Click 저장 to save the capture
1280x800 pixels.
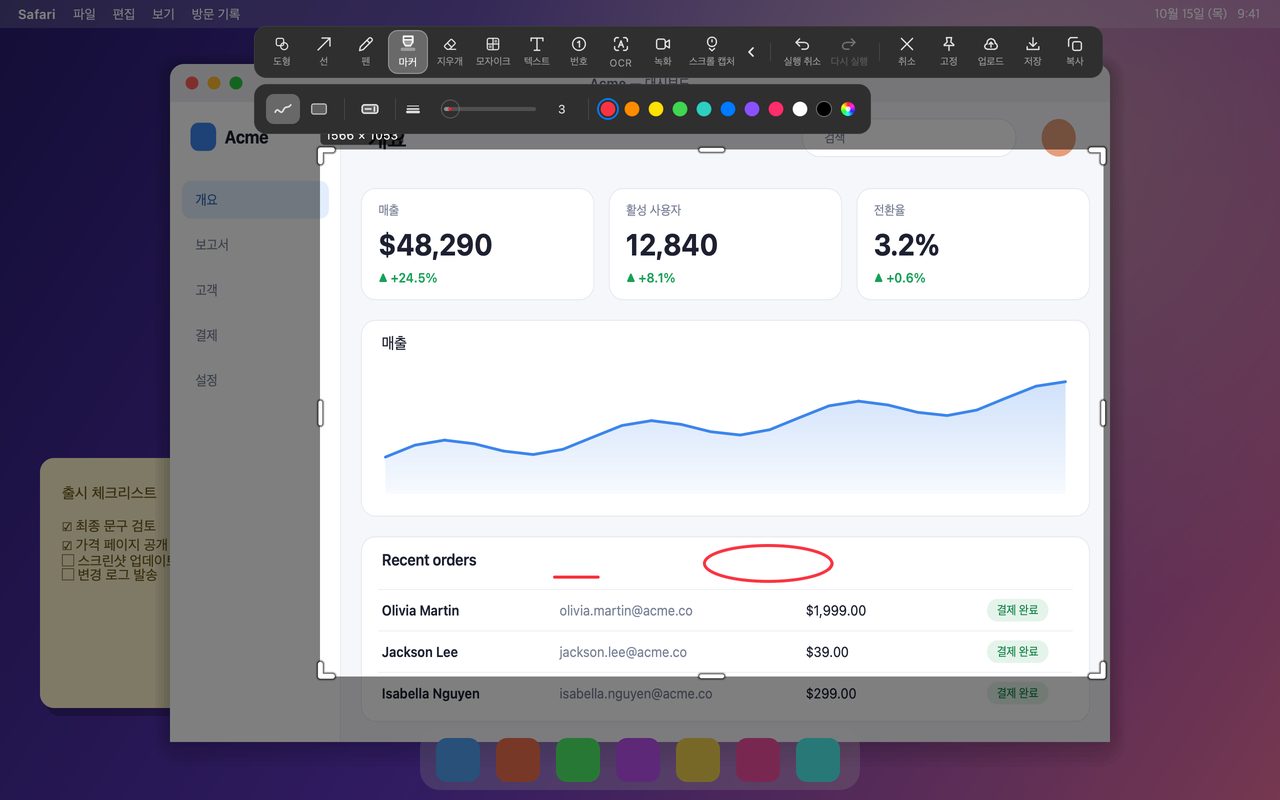(x=1033, y=52)
